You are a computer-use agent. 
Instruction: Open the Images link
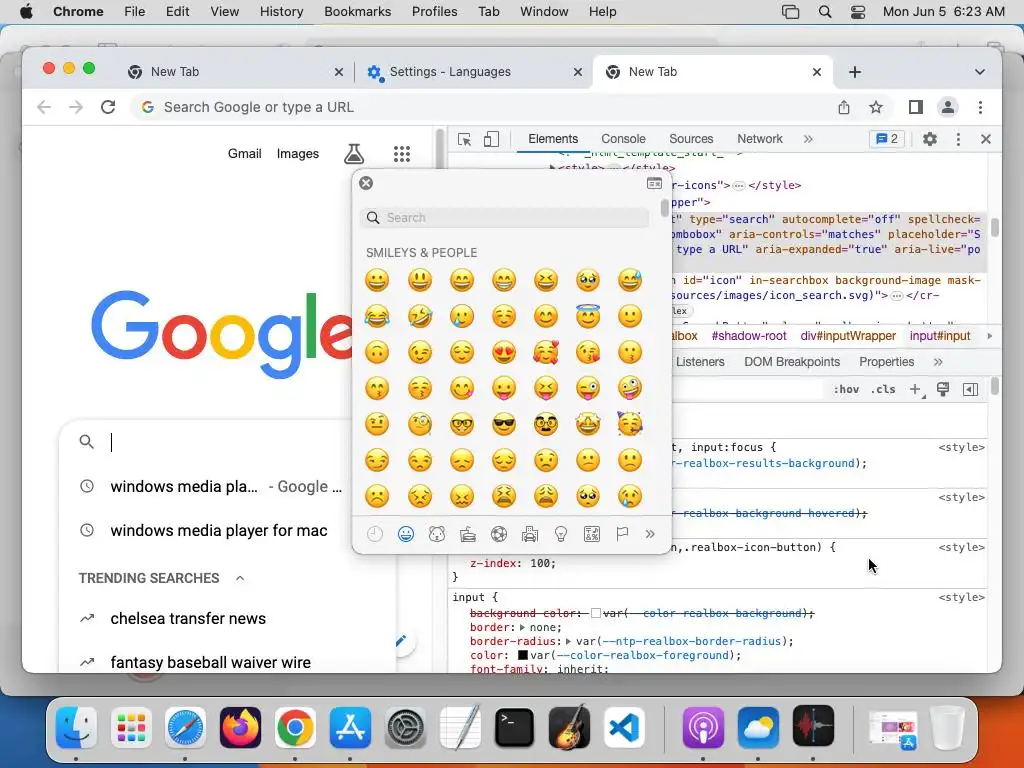pyautogui.click(x=298, y=153)
